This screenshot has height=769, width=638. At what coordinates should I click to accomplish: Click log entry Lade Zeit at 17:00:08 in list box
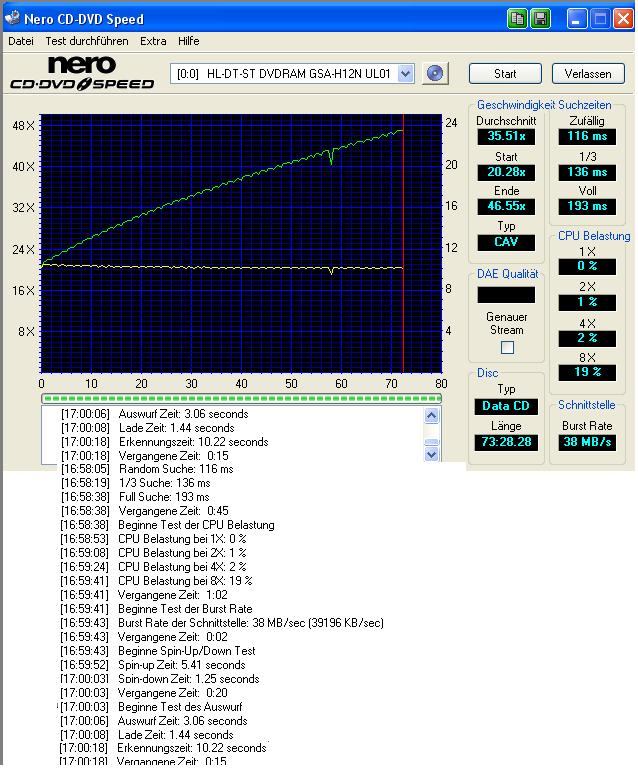[x=148, y=428]
